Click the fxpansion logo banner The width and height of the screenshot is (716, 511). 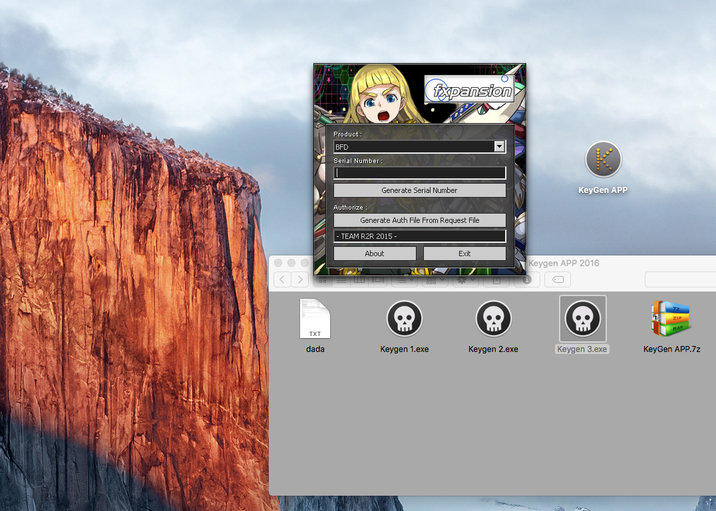pos(470,89)
